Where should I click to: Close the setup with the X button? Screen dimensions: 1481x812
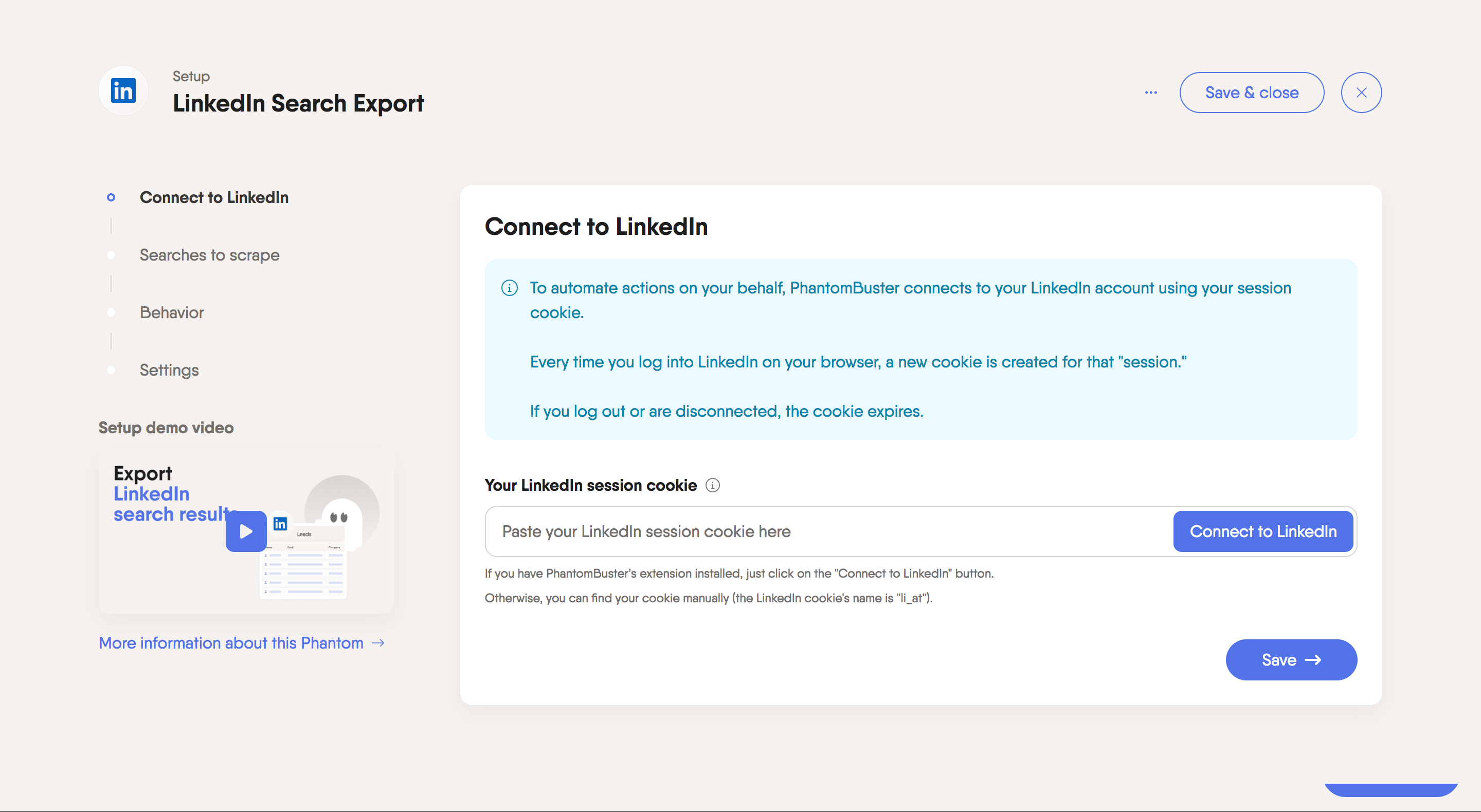pyautogui.click(x=1361, y=93)
